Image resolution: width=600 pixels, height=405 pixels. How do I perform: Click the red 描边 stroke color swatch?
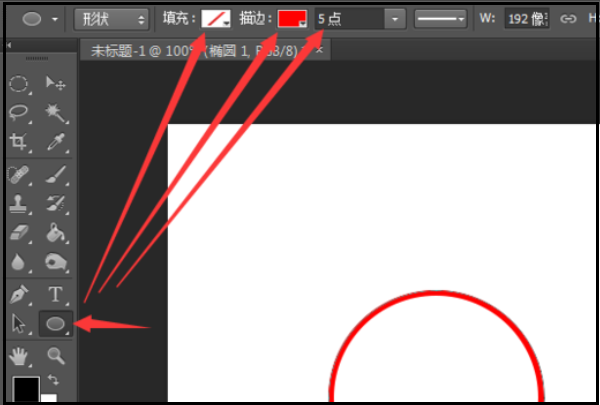point(292,18)
